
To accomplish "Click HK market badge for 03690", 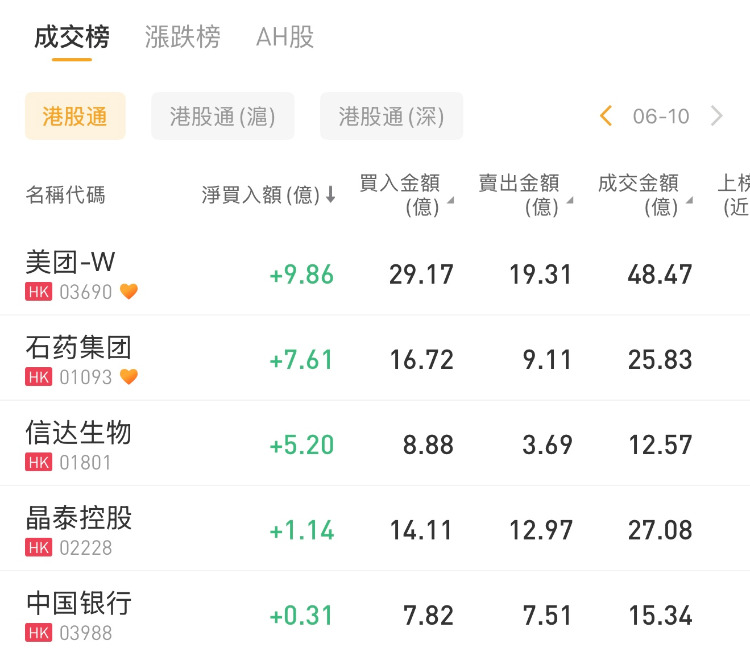I will coord(39,292).
